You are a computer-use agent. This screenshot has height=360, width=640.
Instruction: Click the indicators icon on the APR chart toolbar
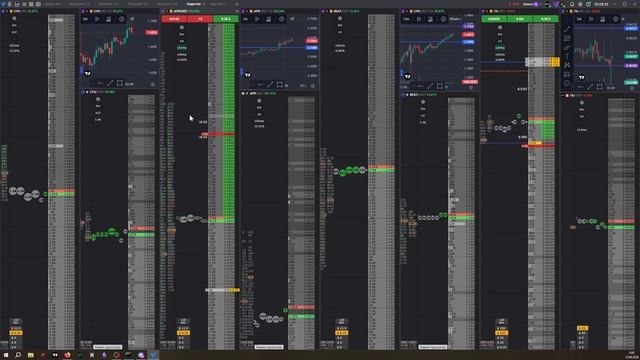coord(268,19)
